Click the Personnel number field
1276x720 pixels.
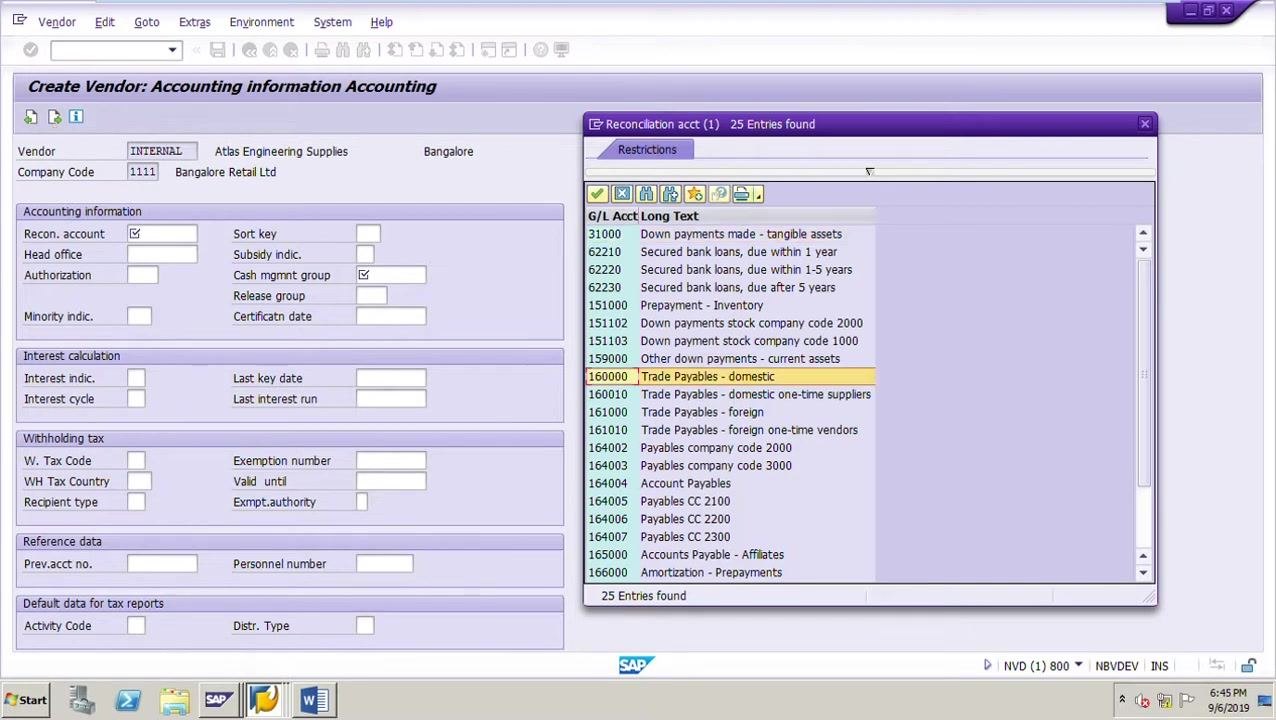pyautogui.click(x=384, y=564)
